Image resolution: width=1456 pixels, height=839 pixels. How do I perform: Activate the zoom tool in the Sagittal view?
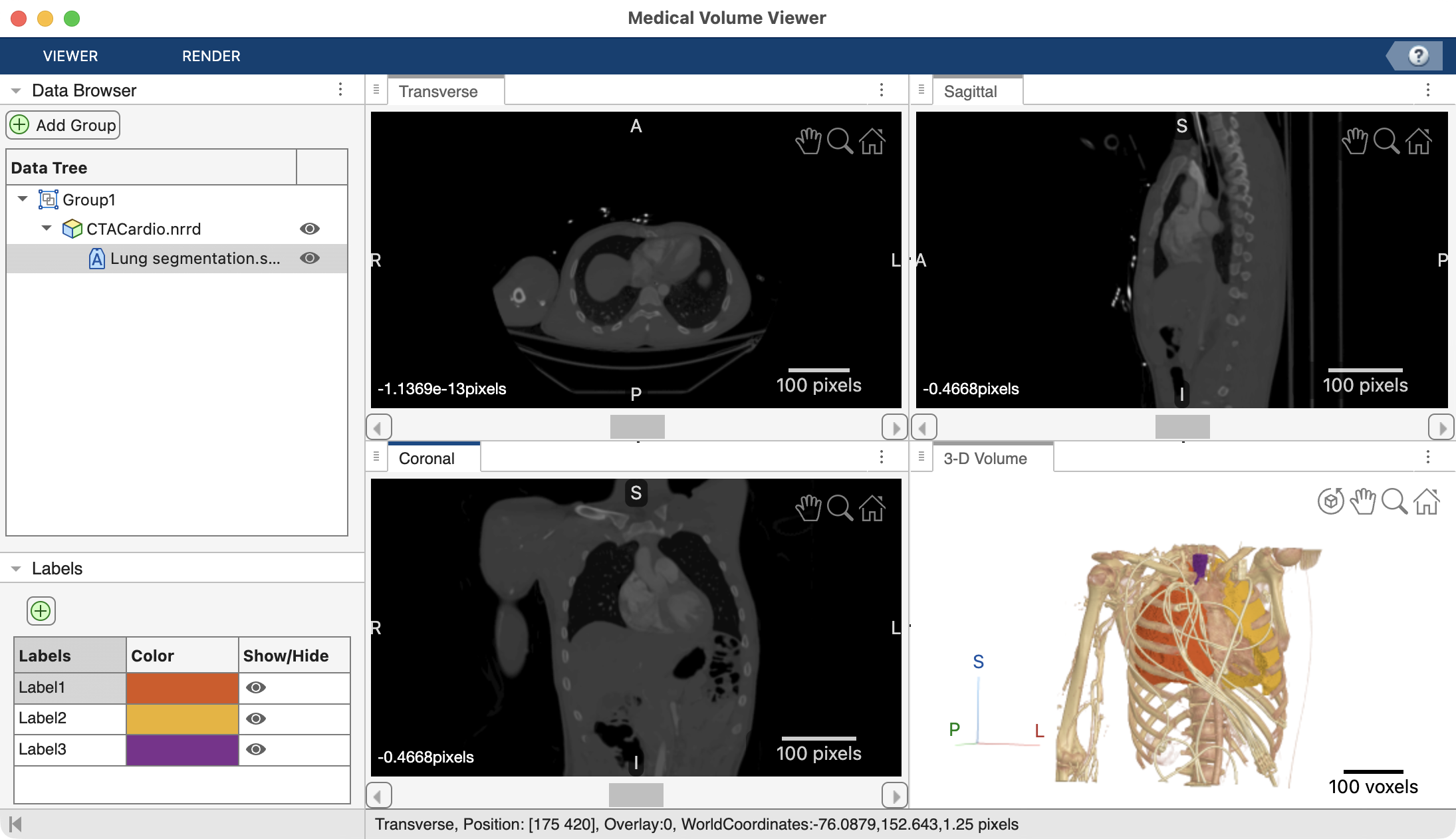[x=1387, y=141]
